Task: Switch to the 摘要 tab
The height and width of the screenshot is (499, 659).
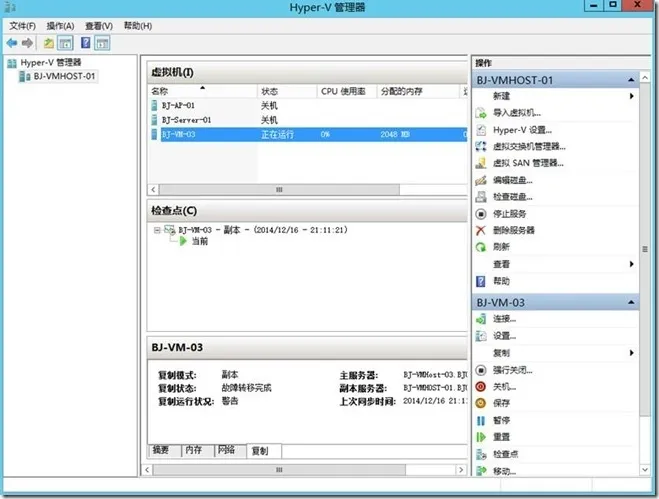Action: pyautogui.click(x=164, y=450)
